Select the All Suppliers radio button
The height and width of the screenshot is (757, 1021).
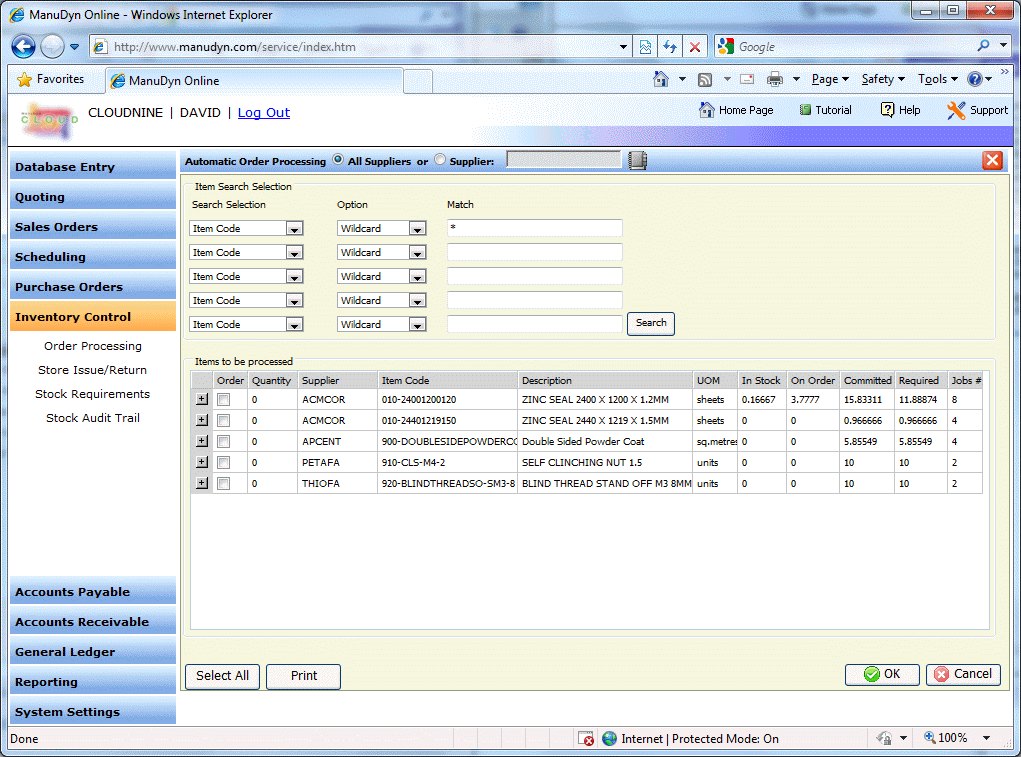[x=338, y=160]
